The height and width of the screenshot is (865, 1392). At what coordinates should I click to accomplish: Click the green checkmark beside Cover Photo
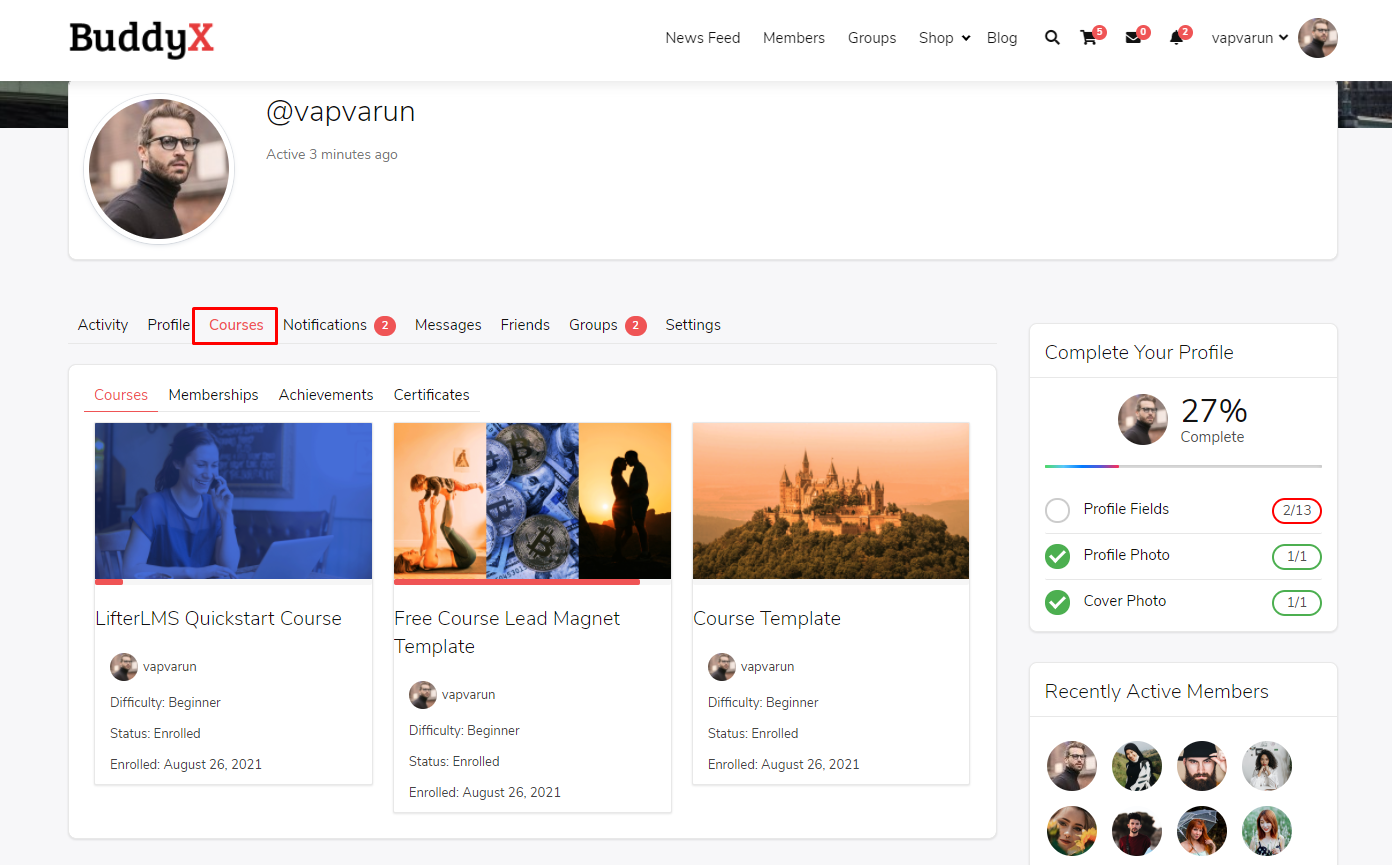(1057, 602)
